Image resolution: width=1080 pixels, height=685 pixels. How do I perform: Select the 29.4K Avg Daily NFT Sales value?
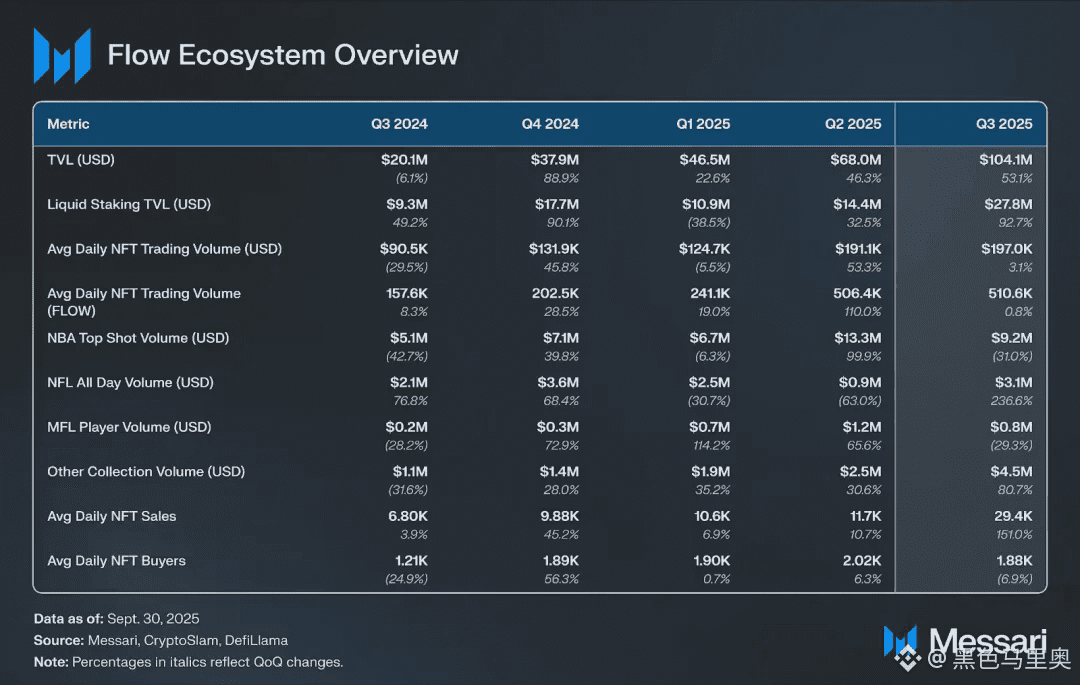pos(1012,516)
